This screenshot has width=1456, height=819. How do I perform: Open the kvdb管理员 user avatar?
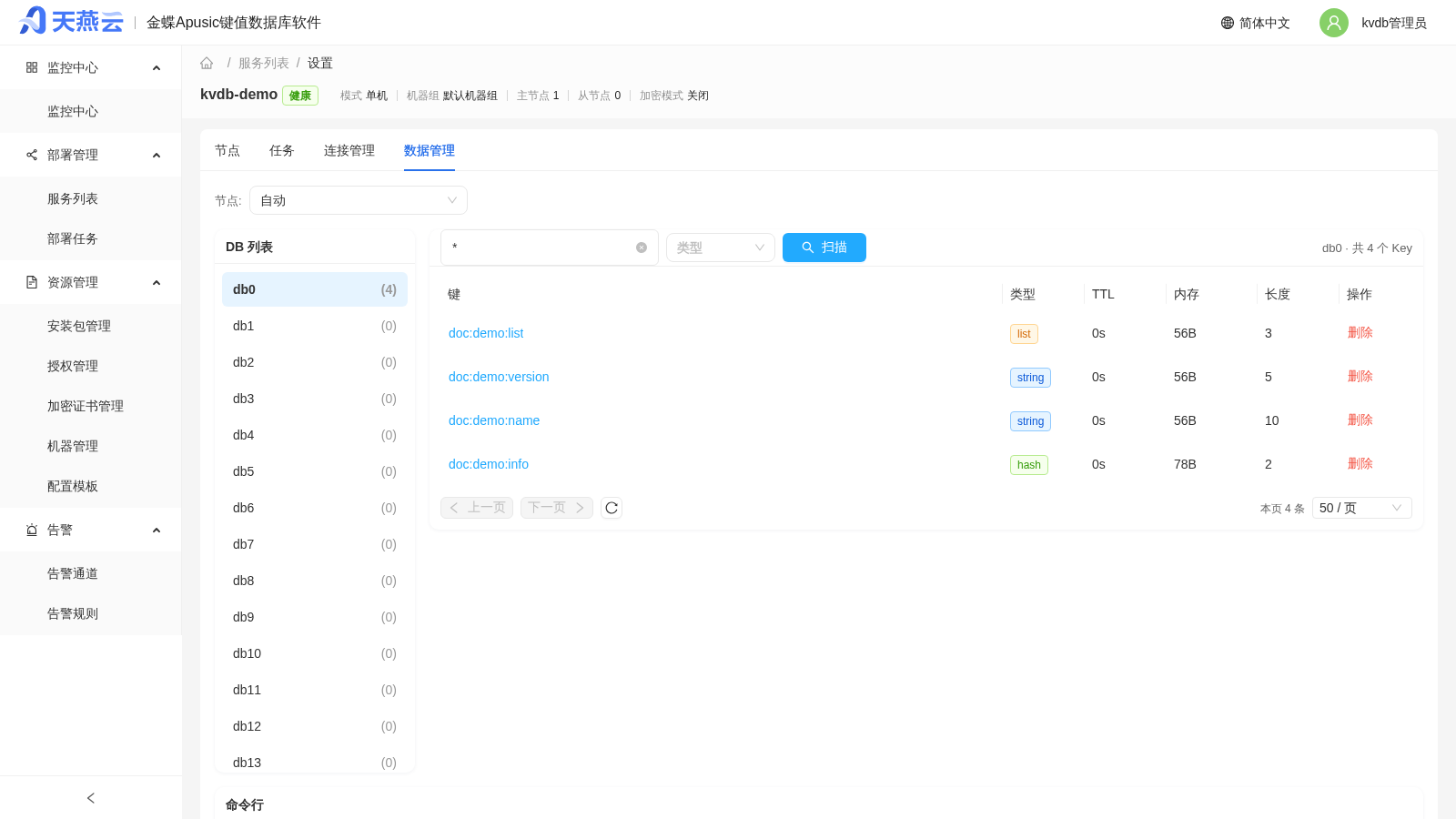(x=1334, y=23)
